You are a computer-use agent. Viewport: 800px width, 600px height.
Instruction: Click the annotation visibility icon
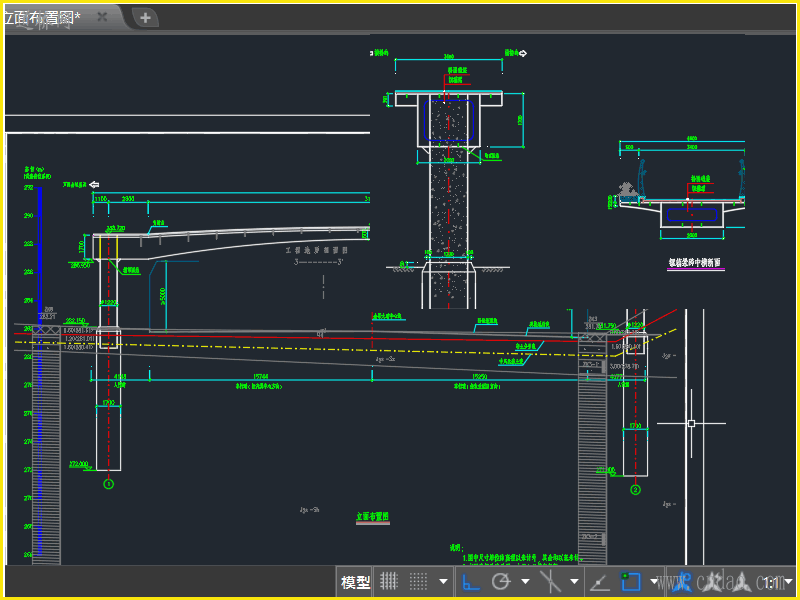tap(684, 581)
